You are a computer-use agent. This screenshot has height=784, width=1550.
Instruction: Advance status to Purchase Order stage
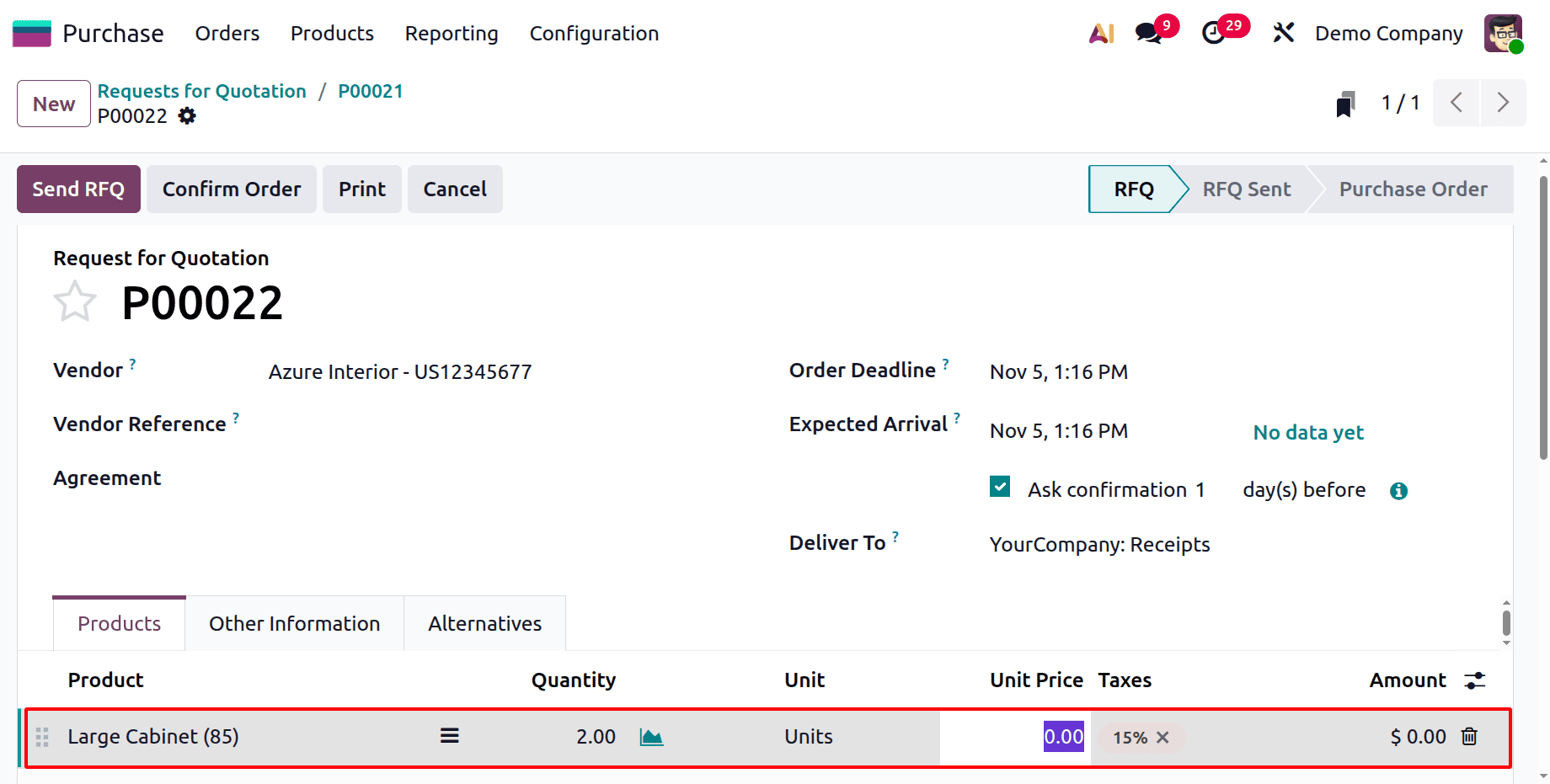1413,189
